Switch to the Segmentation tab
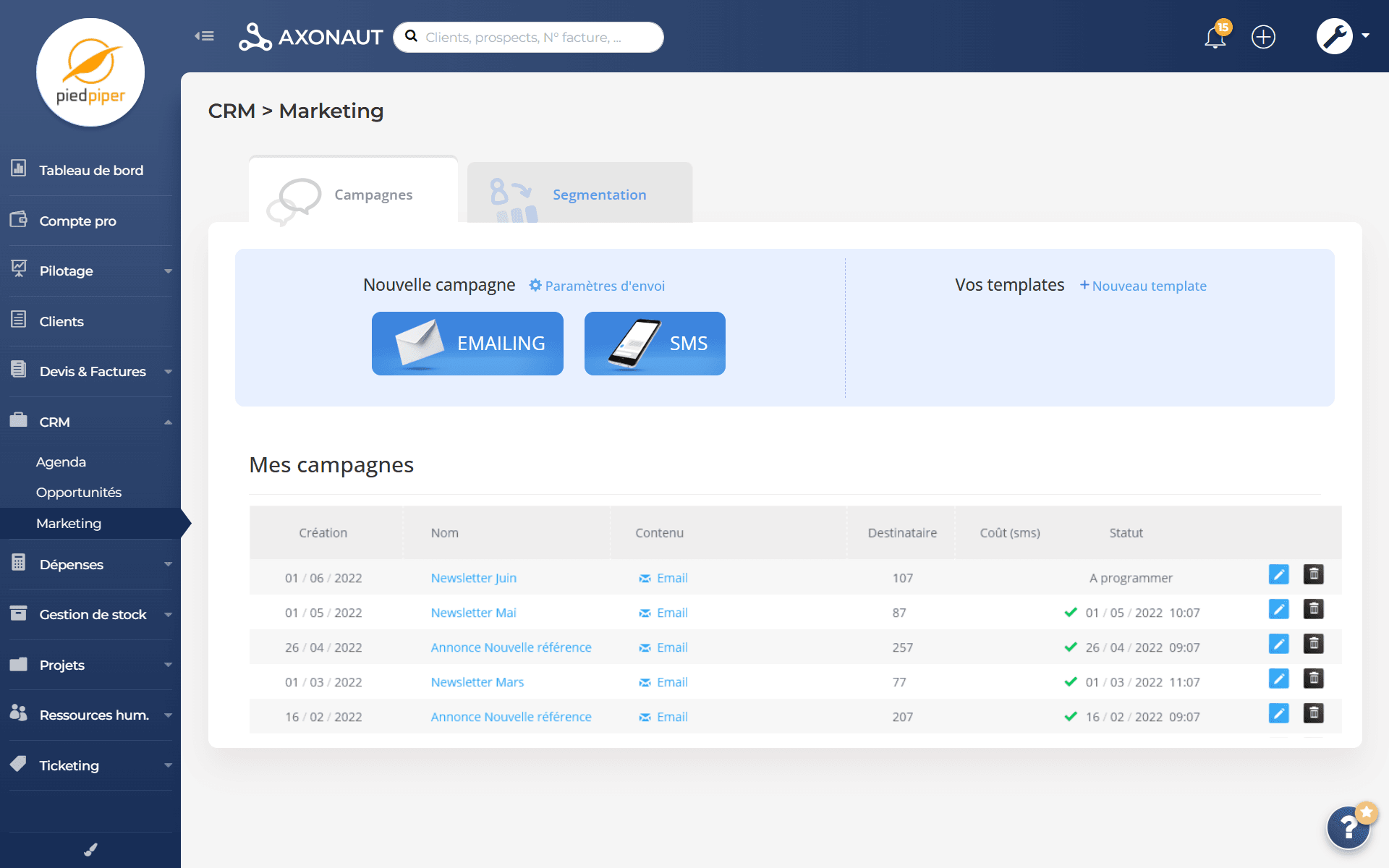 (599, 195)
